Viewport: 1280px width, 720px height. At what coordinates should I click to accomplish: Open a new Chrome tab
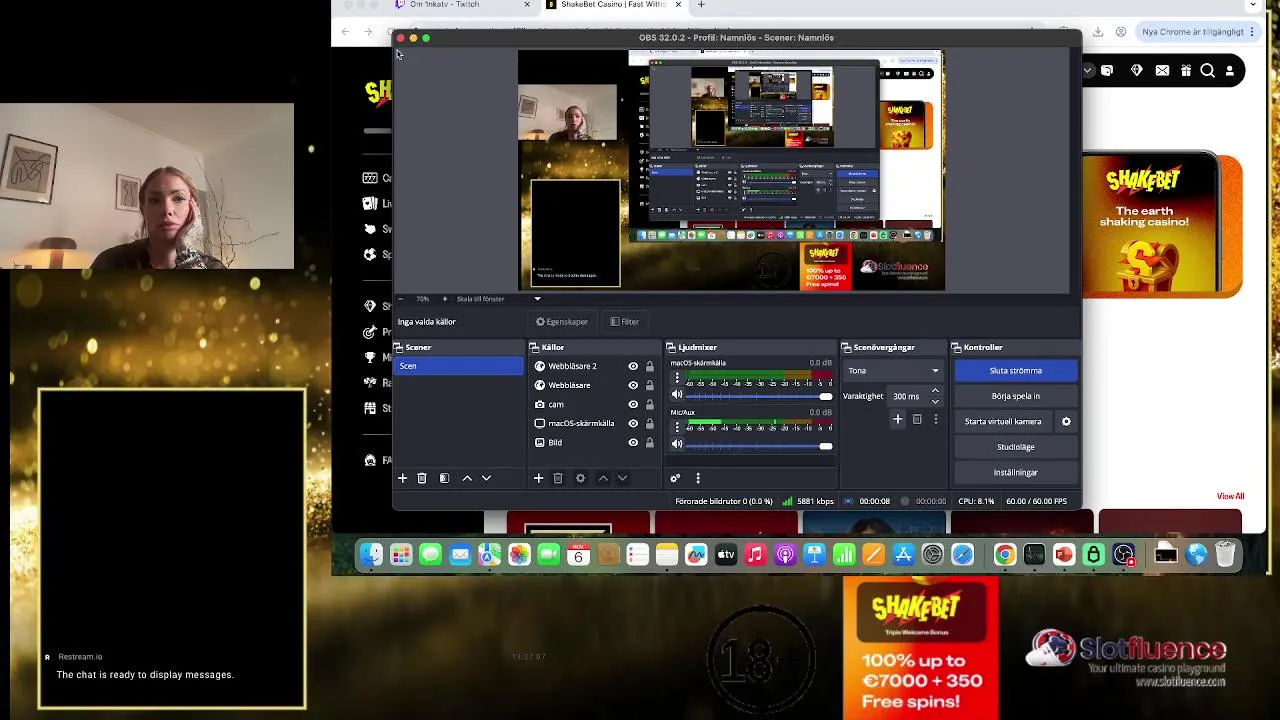pyautogui.click(x=701, y=5)
